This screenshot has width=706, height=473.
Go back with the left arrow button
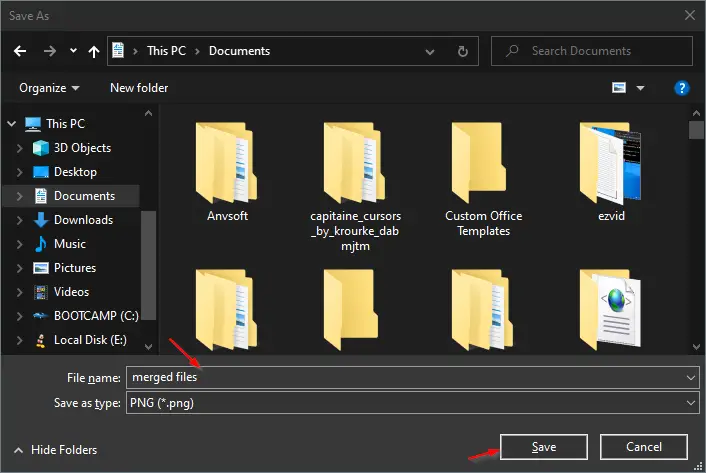pos(20,51)
